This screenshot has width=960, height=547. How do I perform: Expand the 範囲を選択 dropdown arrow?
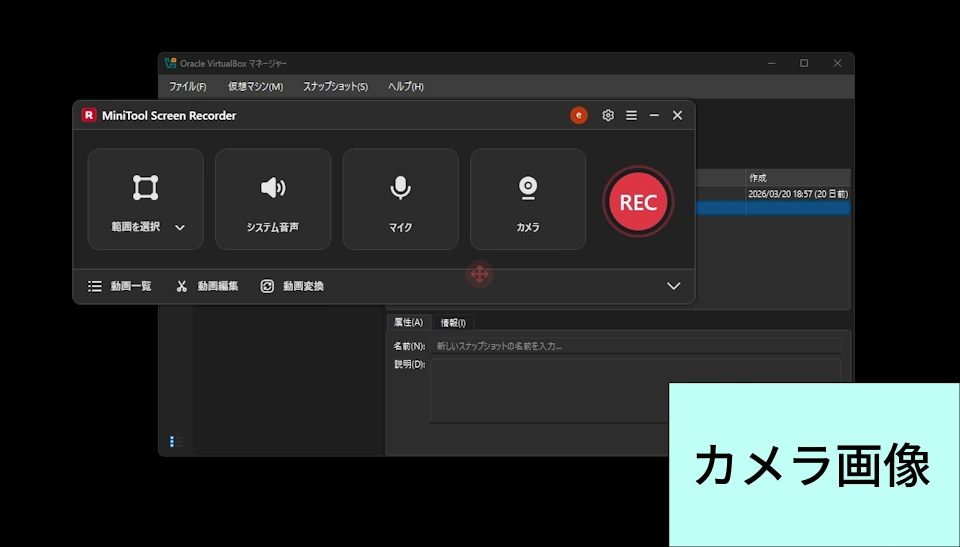(179, 227)
